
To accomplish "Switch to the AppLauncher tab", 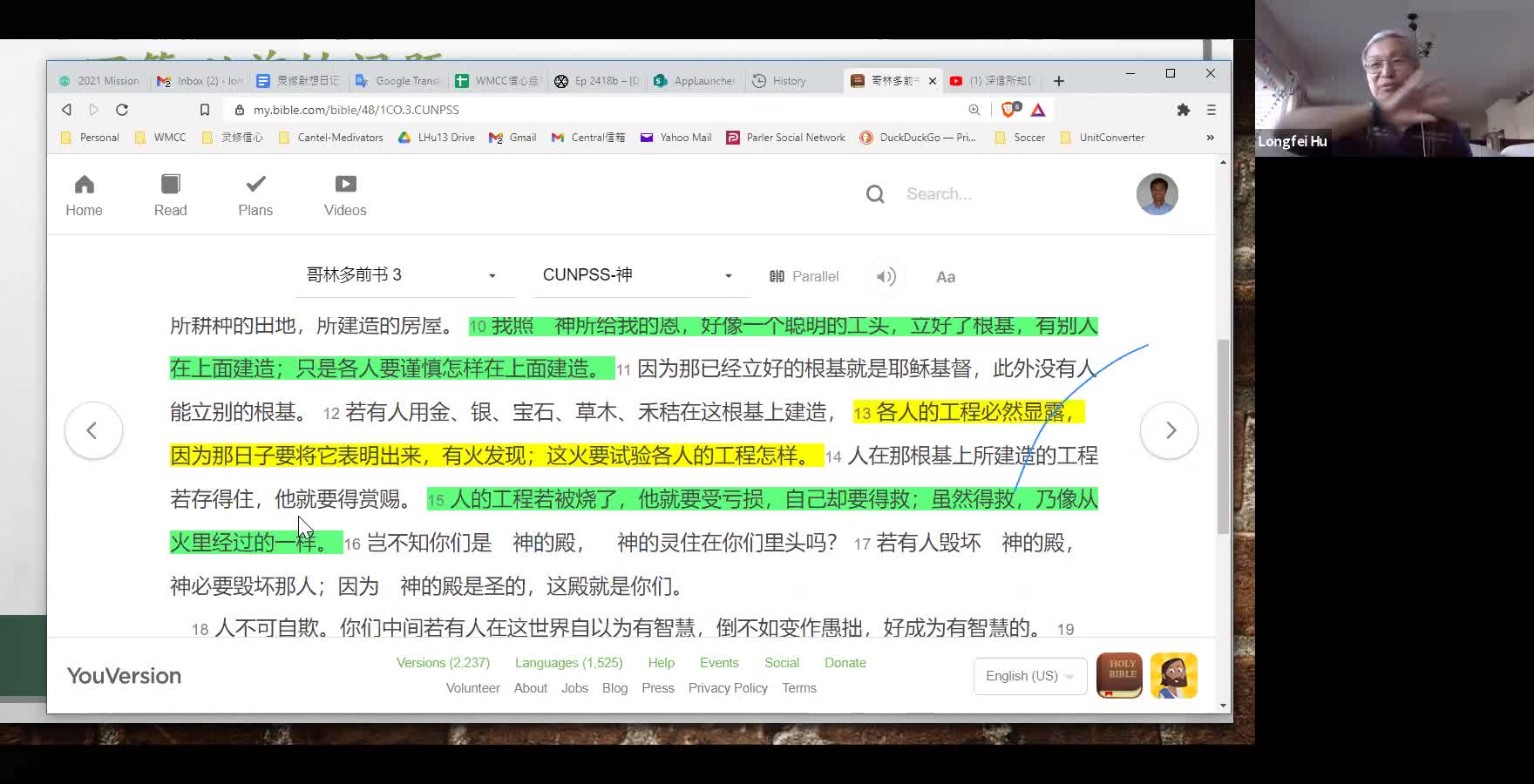I will click(696, 81).
